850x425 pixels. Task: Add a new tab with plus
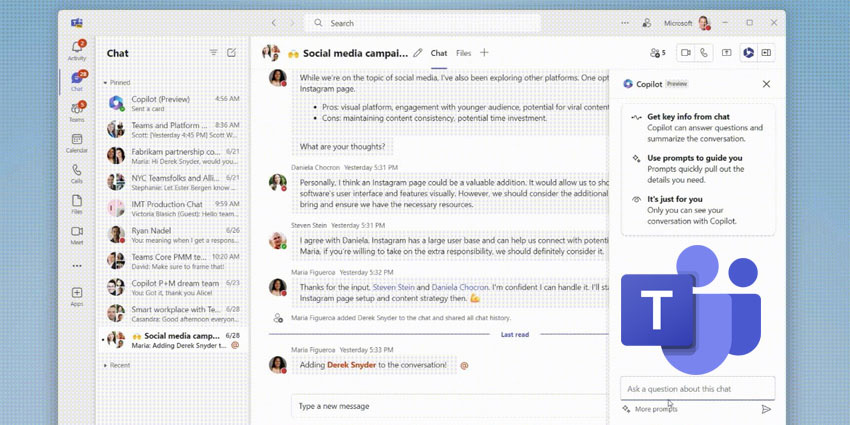(x=485, y=53)
